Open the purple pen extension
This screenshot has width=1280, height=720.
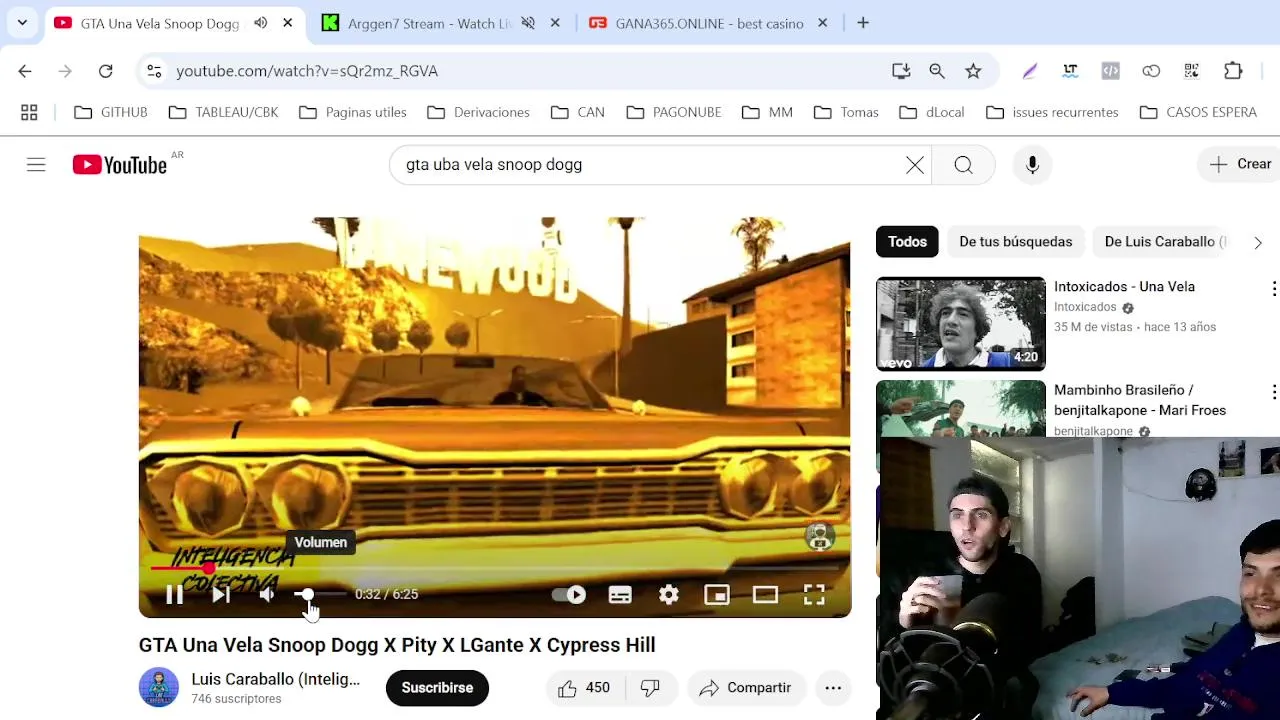point(1030,71)
